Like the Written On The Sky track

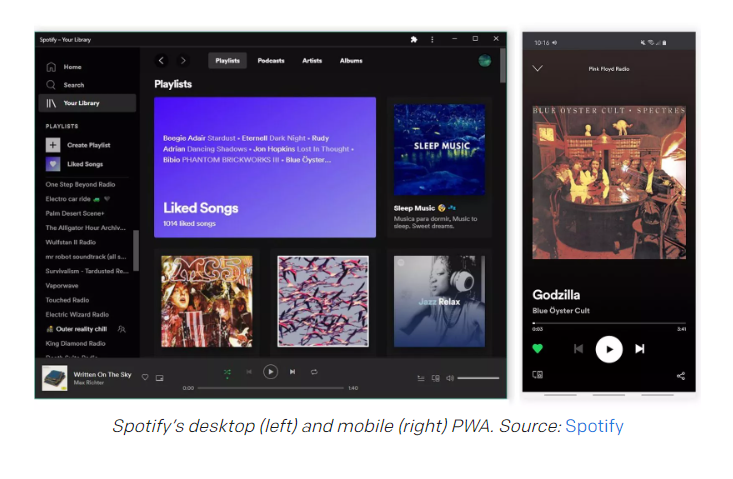click(145, 378)
